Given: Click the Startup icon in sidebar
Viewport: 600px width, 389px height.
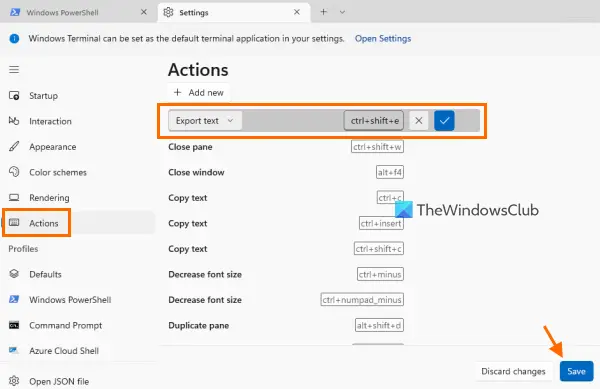Looking at the screenshot, I should pyautogui.click(x=14, y=96).
